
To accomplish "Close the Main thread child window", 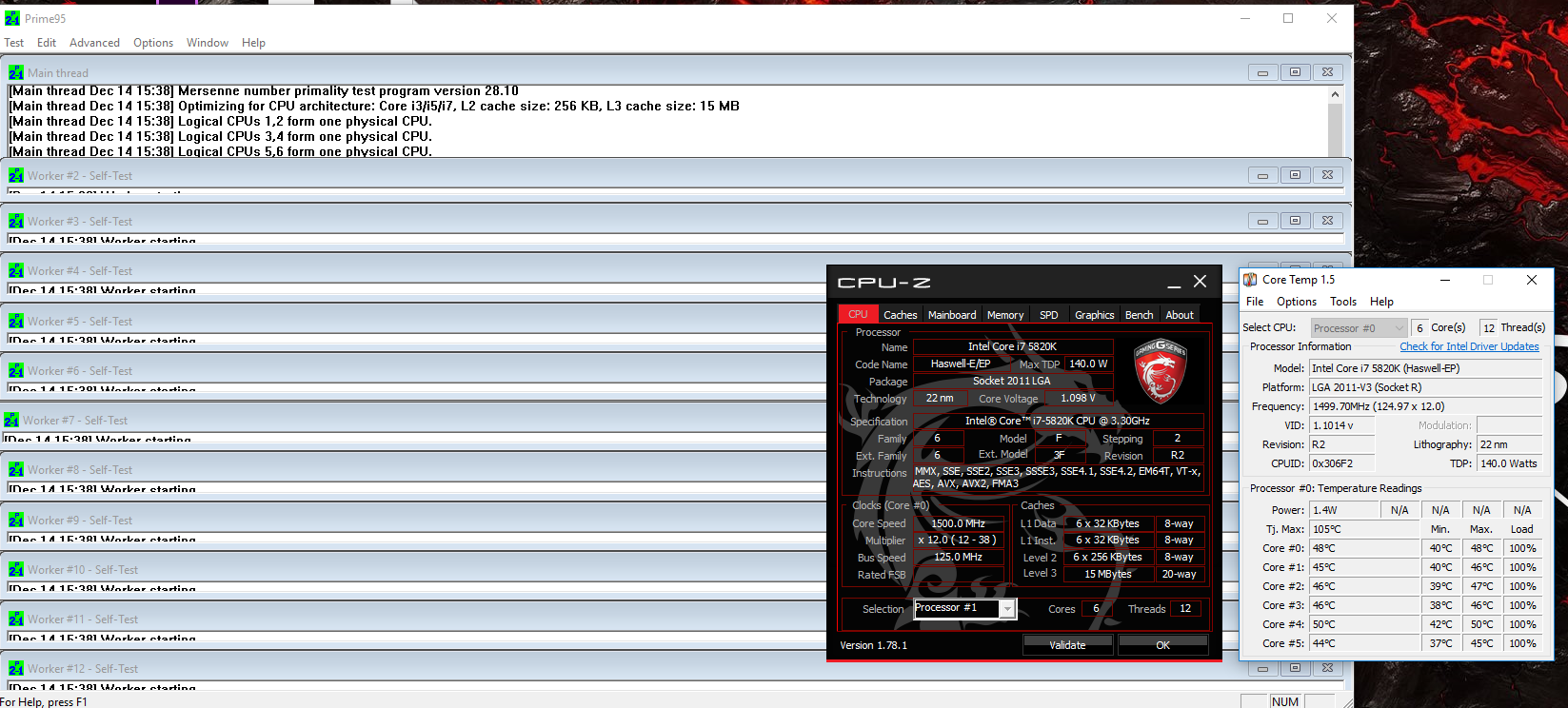I will tap(1327, 72).
